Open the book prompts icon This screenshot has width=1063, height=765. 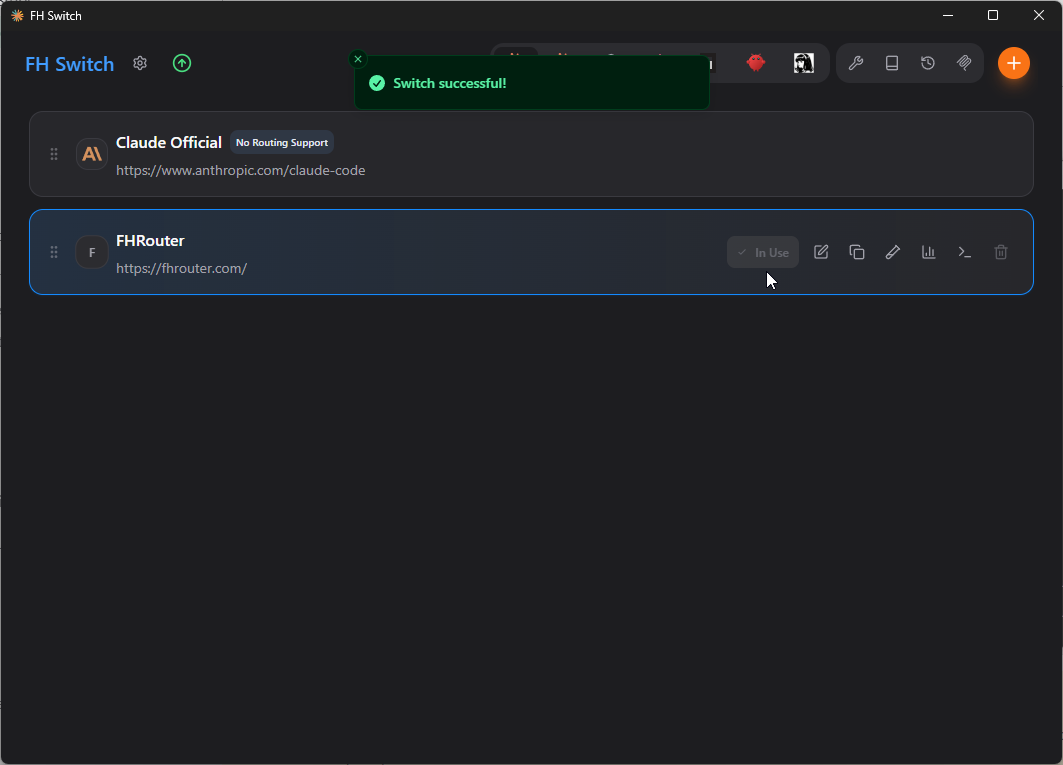[x=891, y=63]
